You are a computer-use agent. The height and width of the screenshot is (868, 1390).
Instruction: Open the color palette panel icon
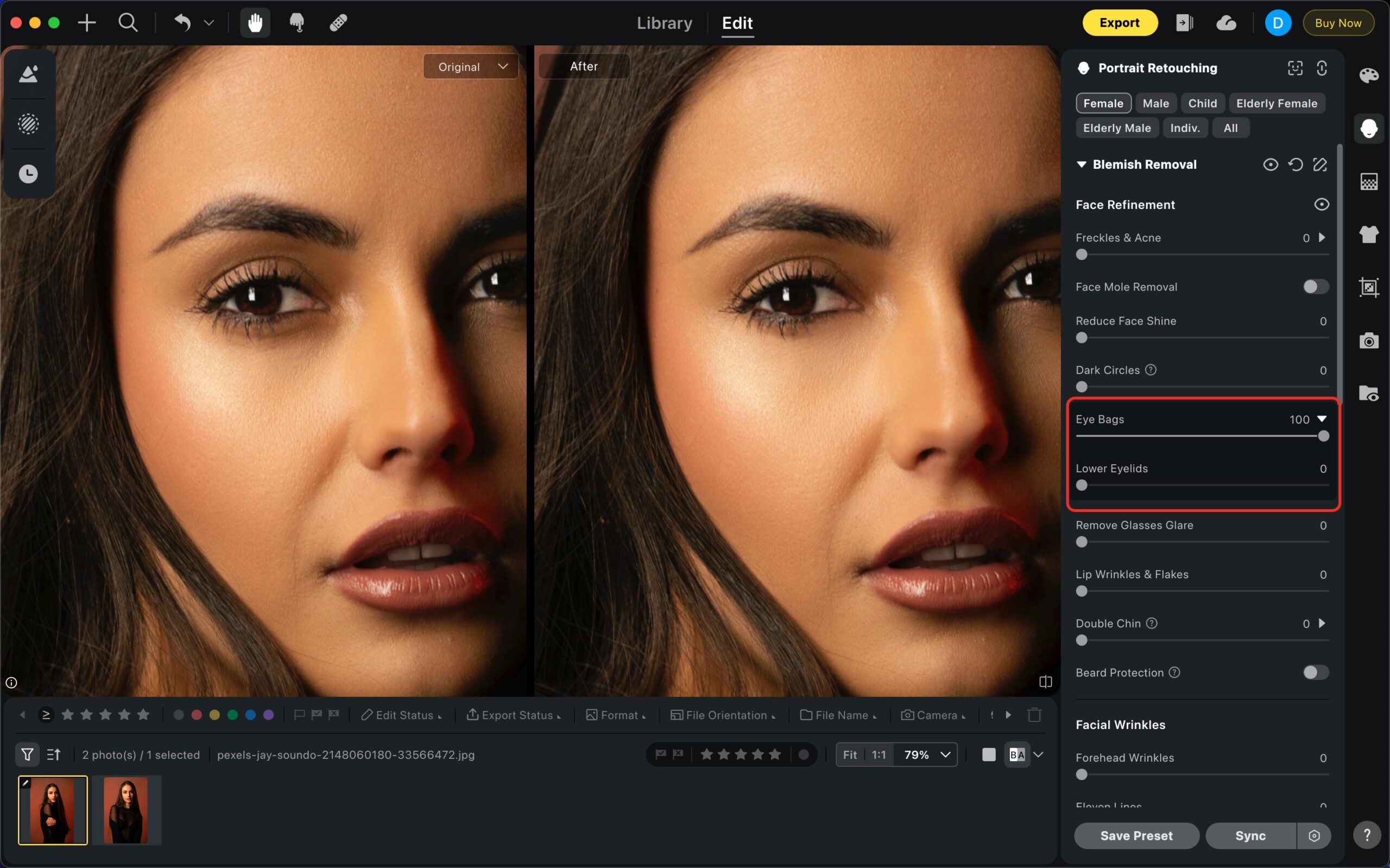pyautogui.click(x=1369, y=75)
